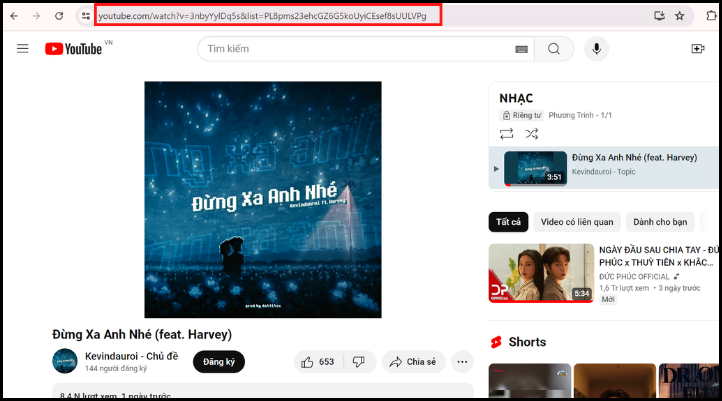
Task: Click video title Đừng Xa Anh Nhé (feat. Harvey)
Action: coord(142,335)
